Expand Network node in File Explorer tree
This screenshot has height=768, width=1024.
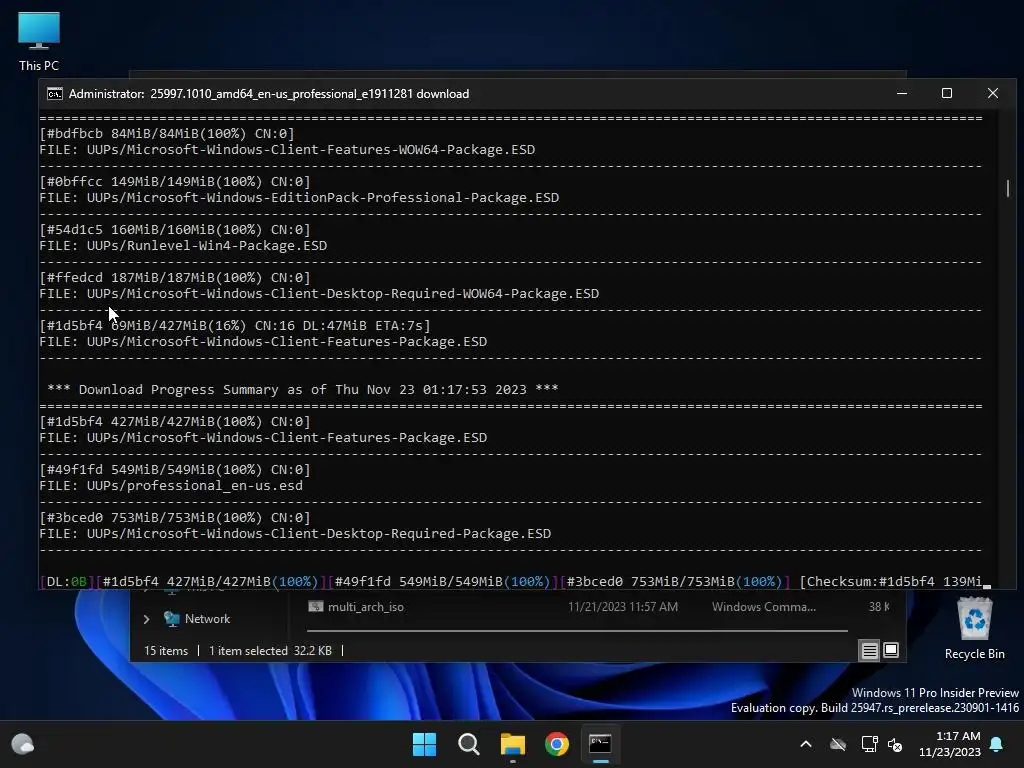click(146, 619)
